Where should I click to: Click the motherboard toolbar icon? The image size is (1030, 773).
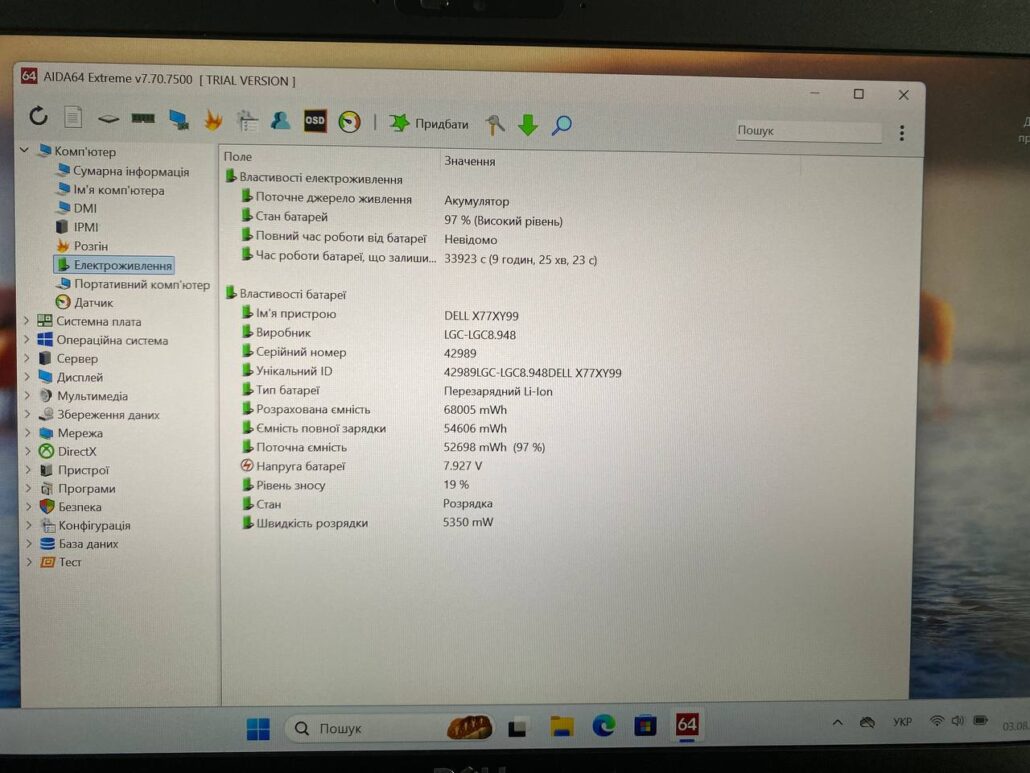[108, 119]
